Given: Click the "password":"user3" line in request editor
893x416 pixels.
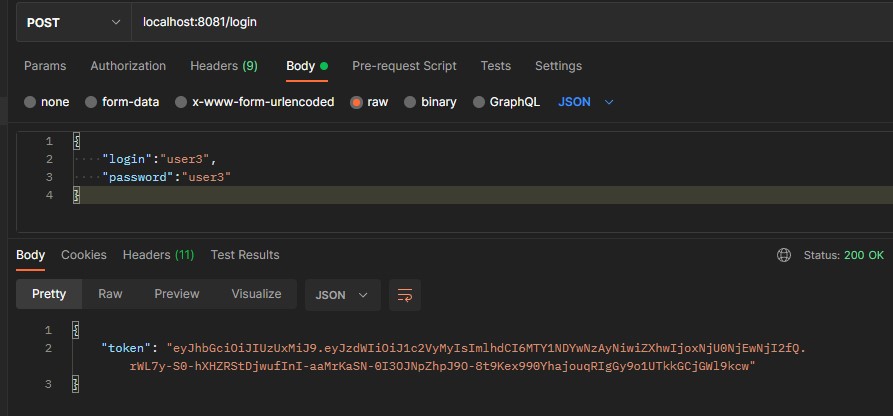Looking at the screenshot, I should pos(166,177).
